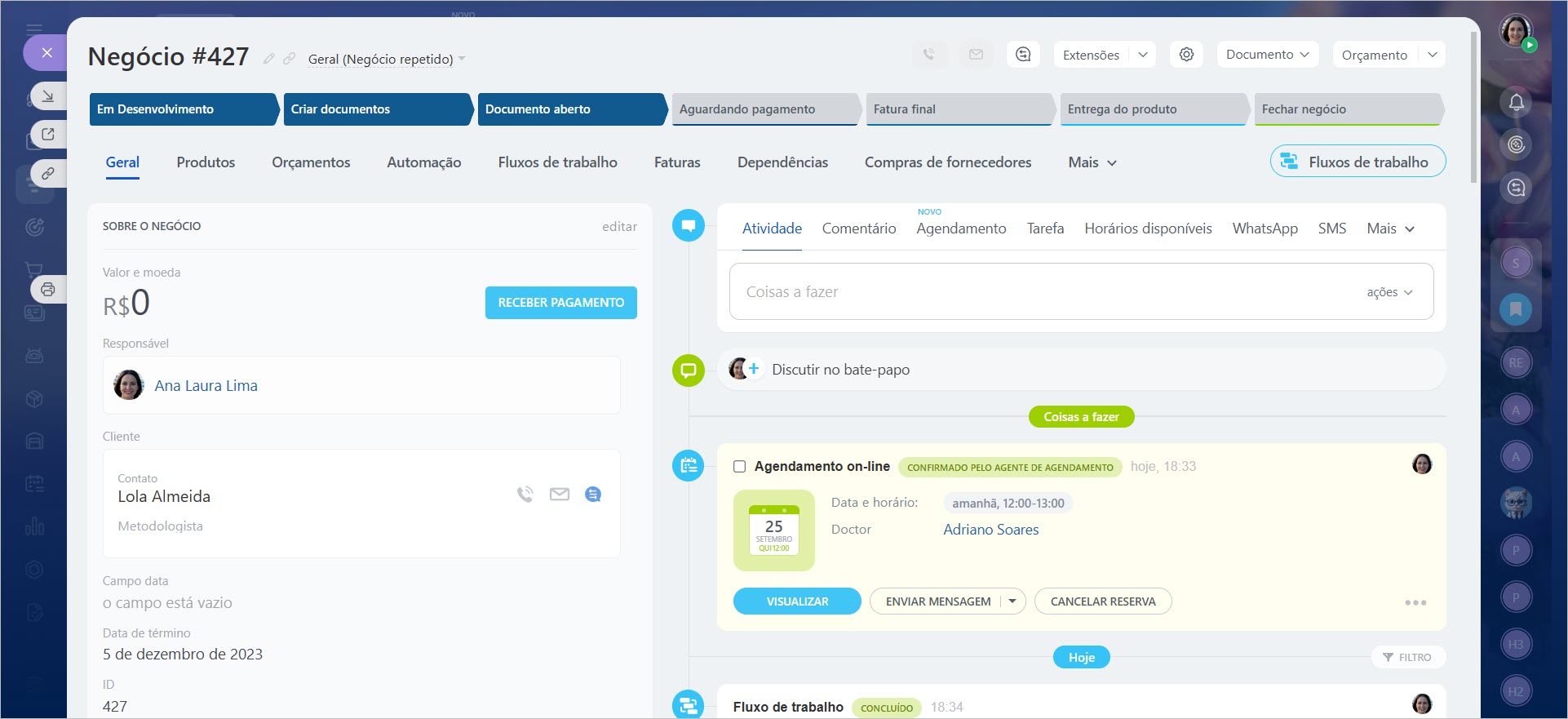Screen dimensions: 1568x719
Task: Check the Agendamento on-line checkbox
Action: 739,467
